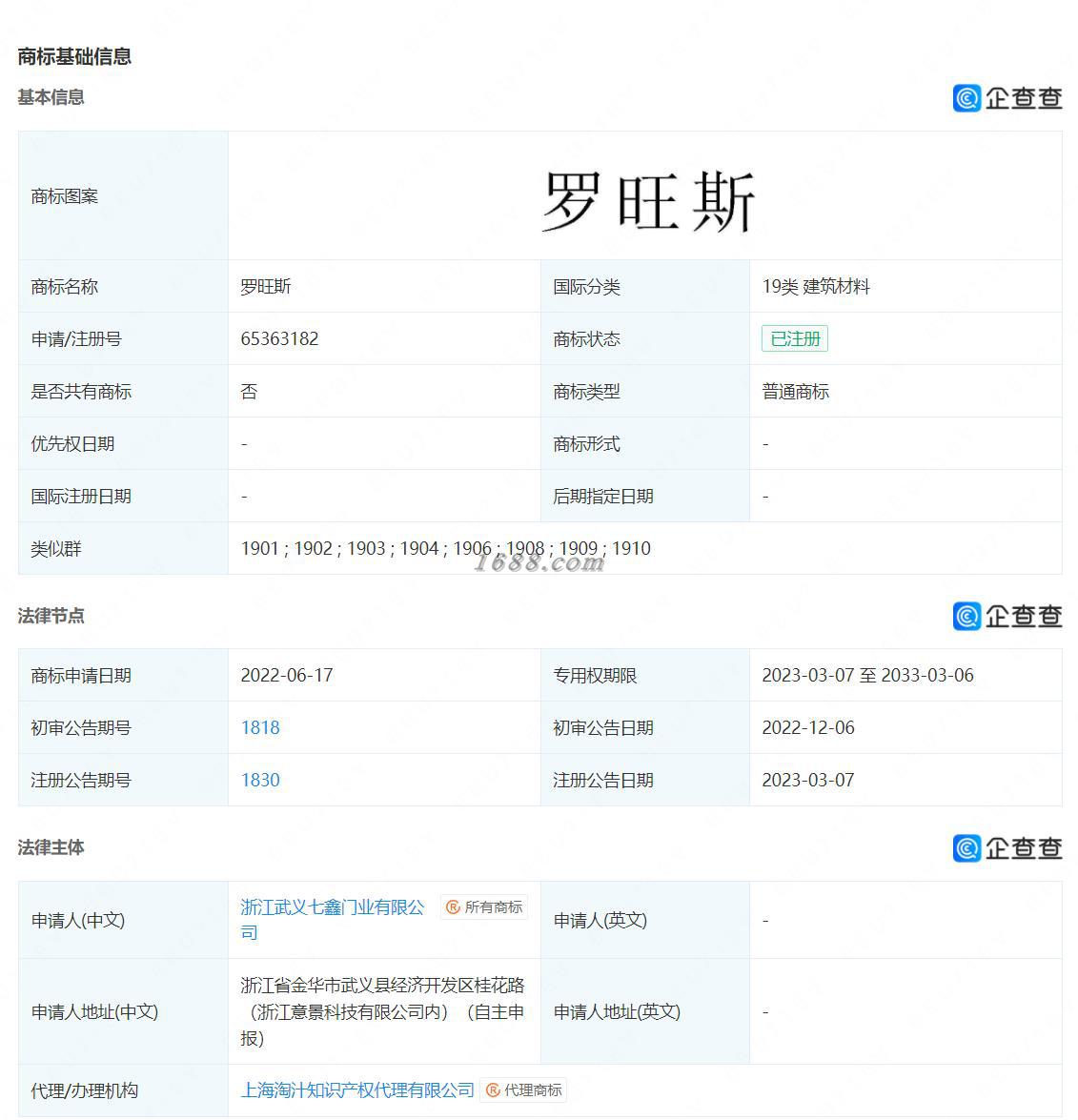The image size is (1078, 1120).
Task: Select the 初审公告期号 label
Action: click(x=81, y=728)
